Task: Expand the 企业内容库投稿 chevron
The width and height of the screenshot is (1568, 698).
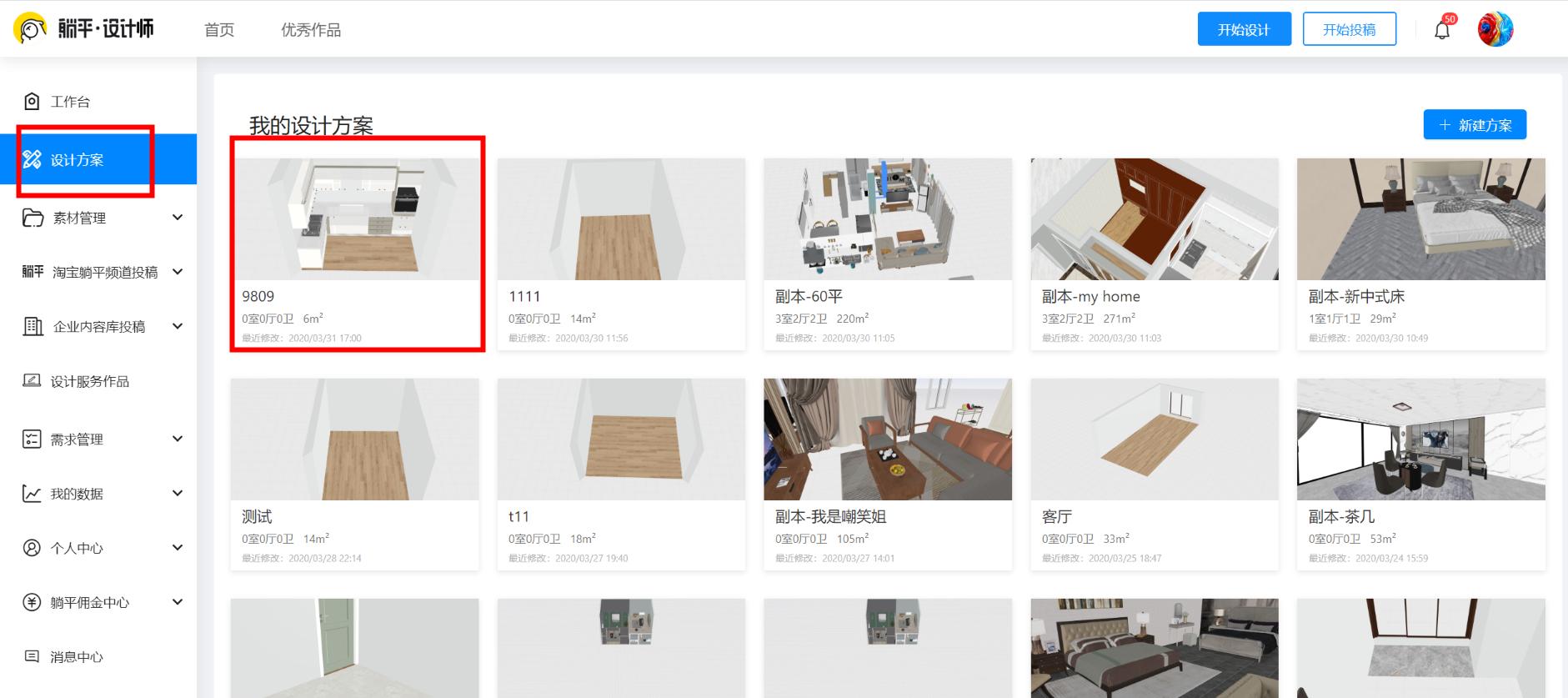Action: tap(177, 326)
